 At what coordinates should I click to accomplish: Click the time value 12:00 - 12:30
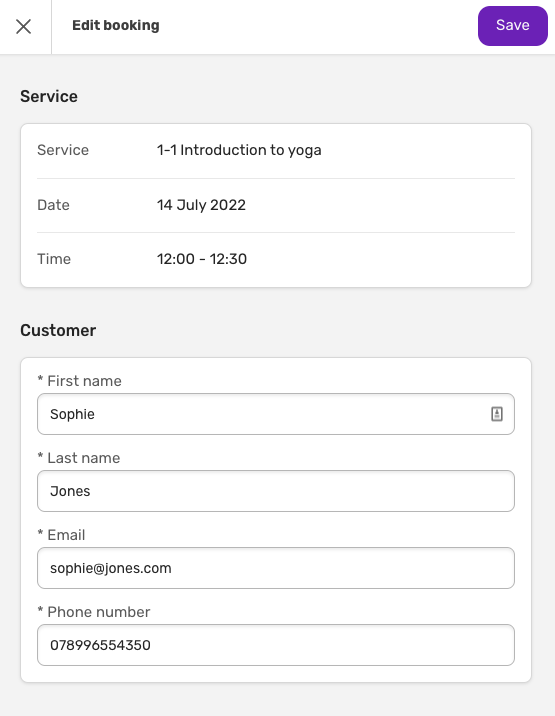(x=201, y=259)
